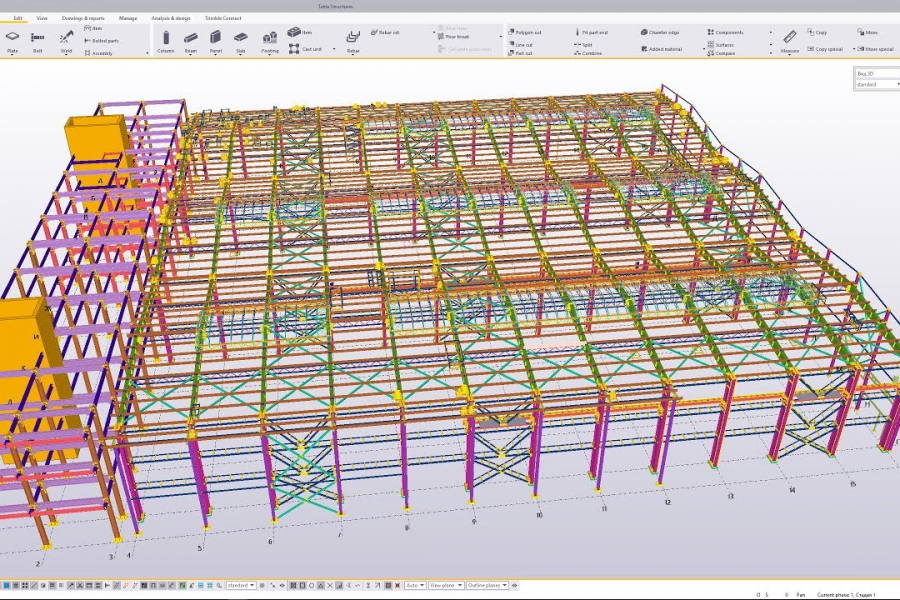Click the Footing tool icon
The width and height of the screenshot is (900, 600).
tap(270, 40)
